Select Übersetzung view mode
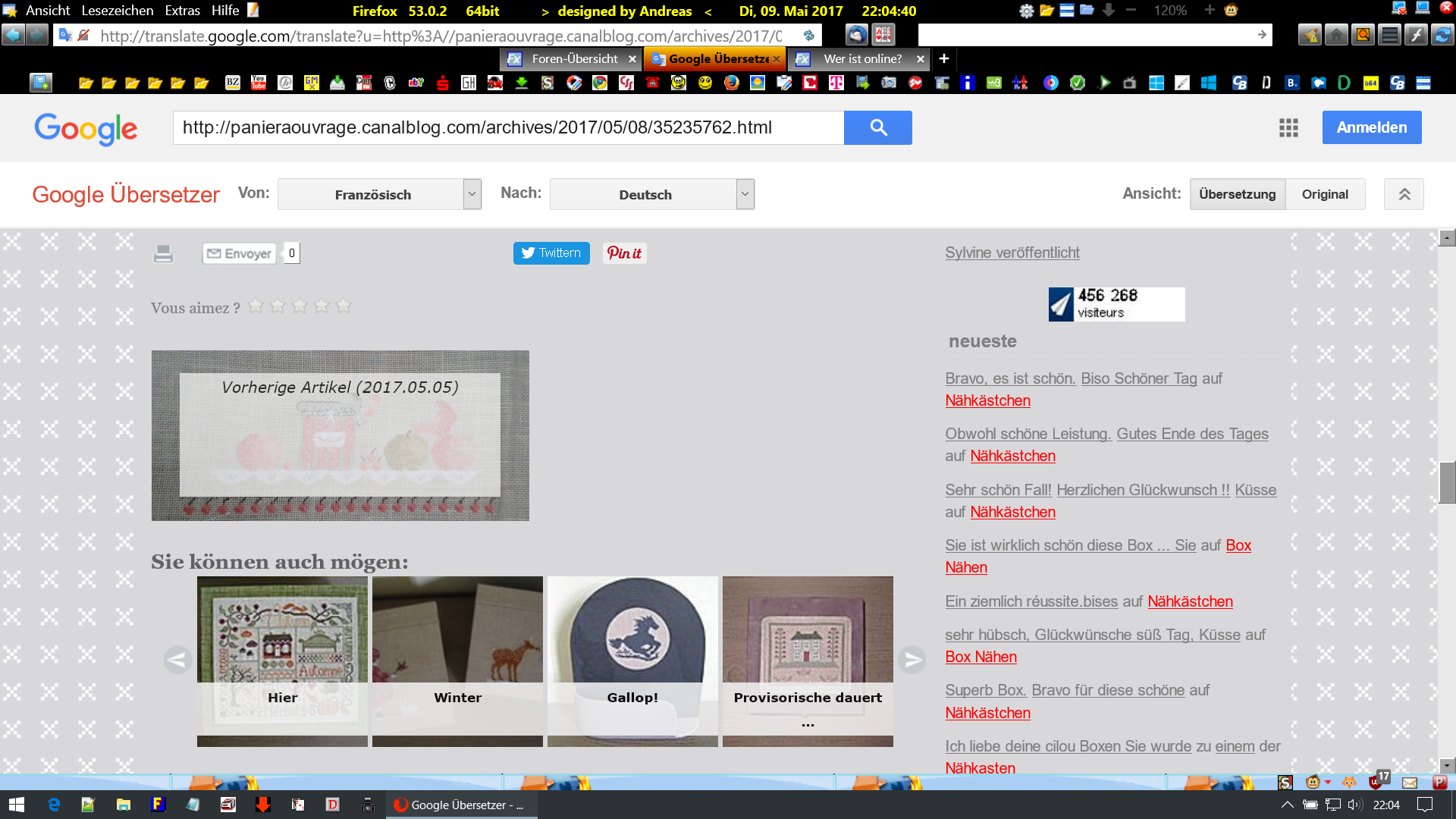The height and width of the screenshot is (819, 1456). [1237, 194]
